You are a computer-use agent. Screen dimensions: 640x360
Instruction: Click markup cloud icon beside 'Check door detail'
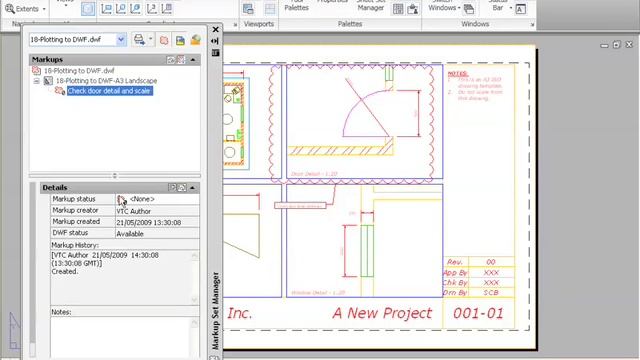pyautogui.click(x=60, y=91)
